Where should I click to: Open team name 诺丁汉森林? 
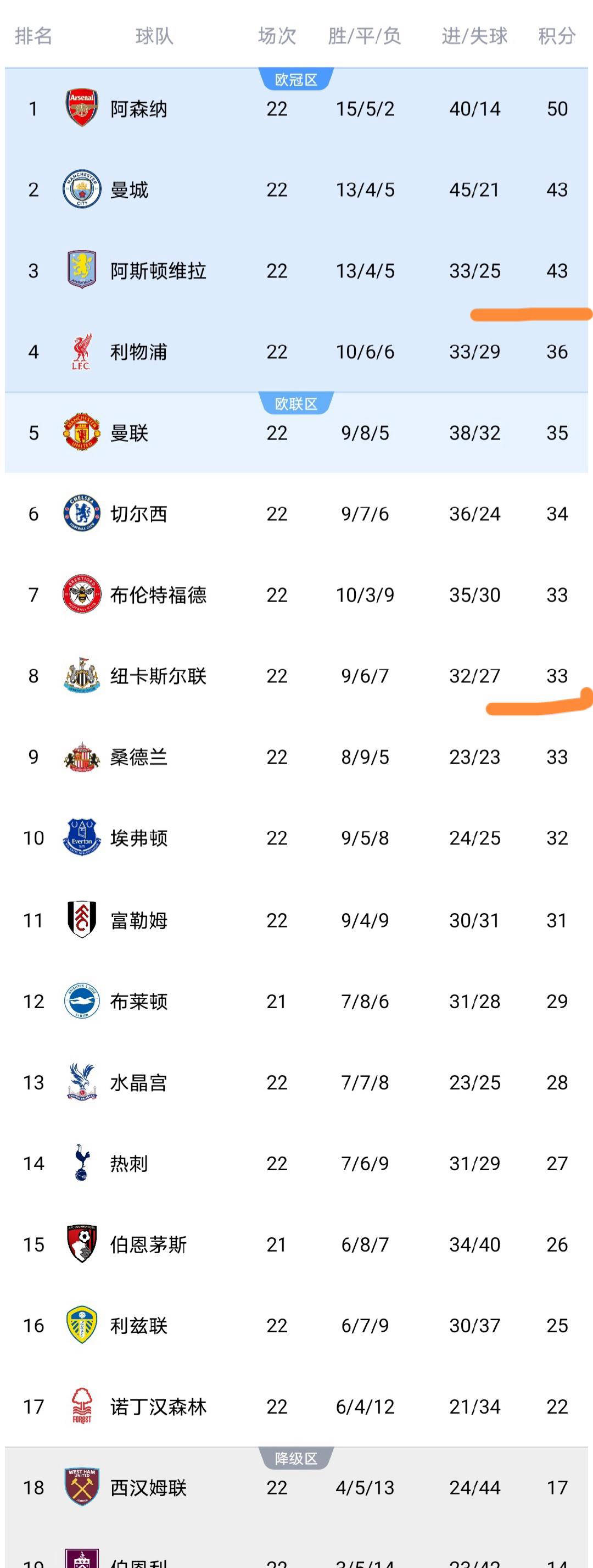158,1406
